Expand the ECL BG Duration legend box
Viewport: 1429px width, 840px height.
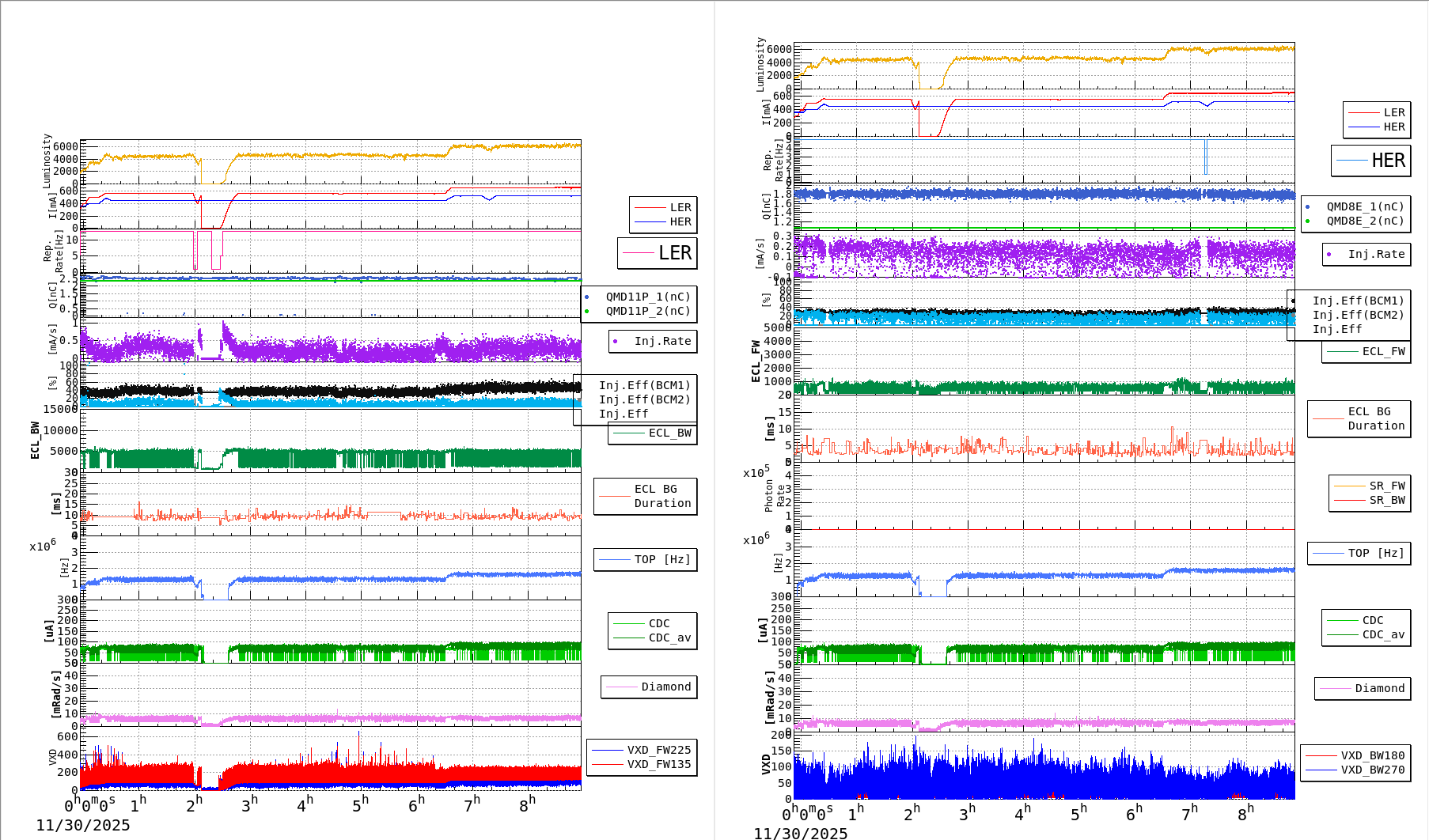pyautogui.click(x=645, y=497)
